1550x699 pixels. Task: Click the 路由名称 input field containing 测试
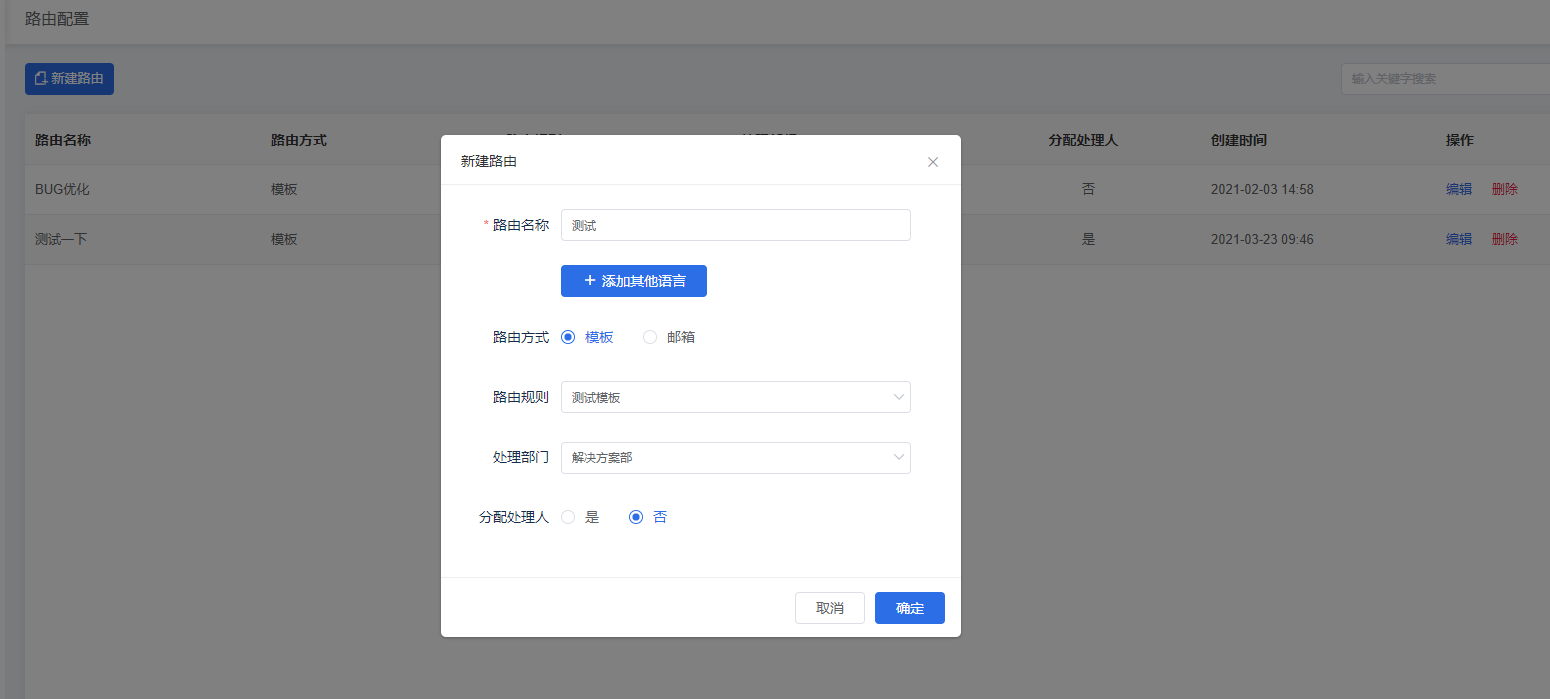point(736,225)
